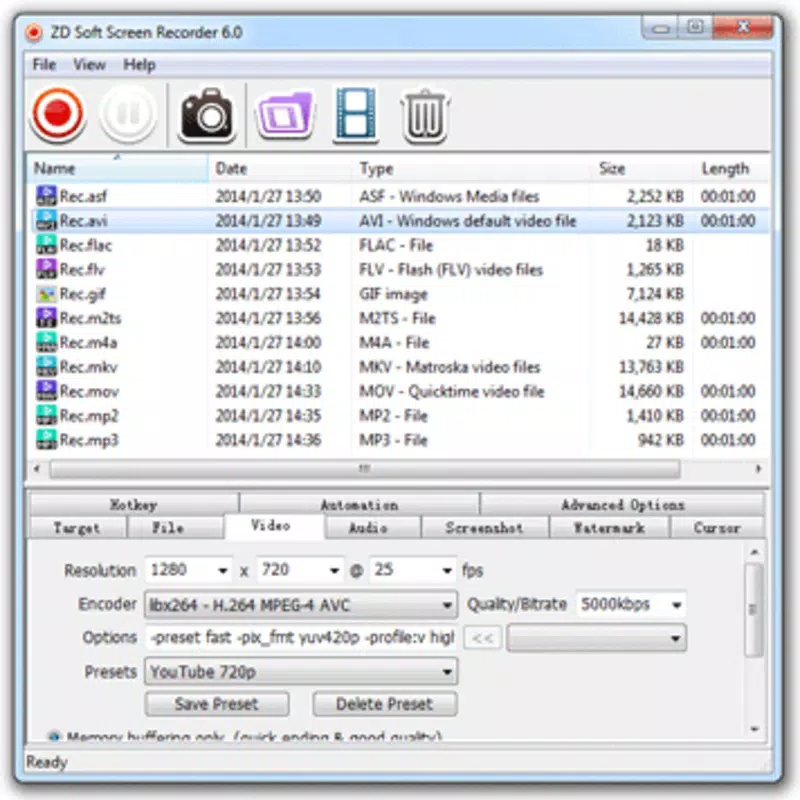Image resolution: width=800 pixels, height=800 pixels.
Task: Click the Rec.asf file icon
Action: [x=46, y=196]
